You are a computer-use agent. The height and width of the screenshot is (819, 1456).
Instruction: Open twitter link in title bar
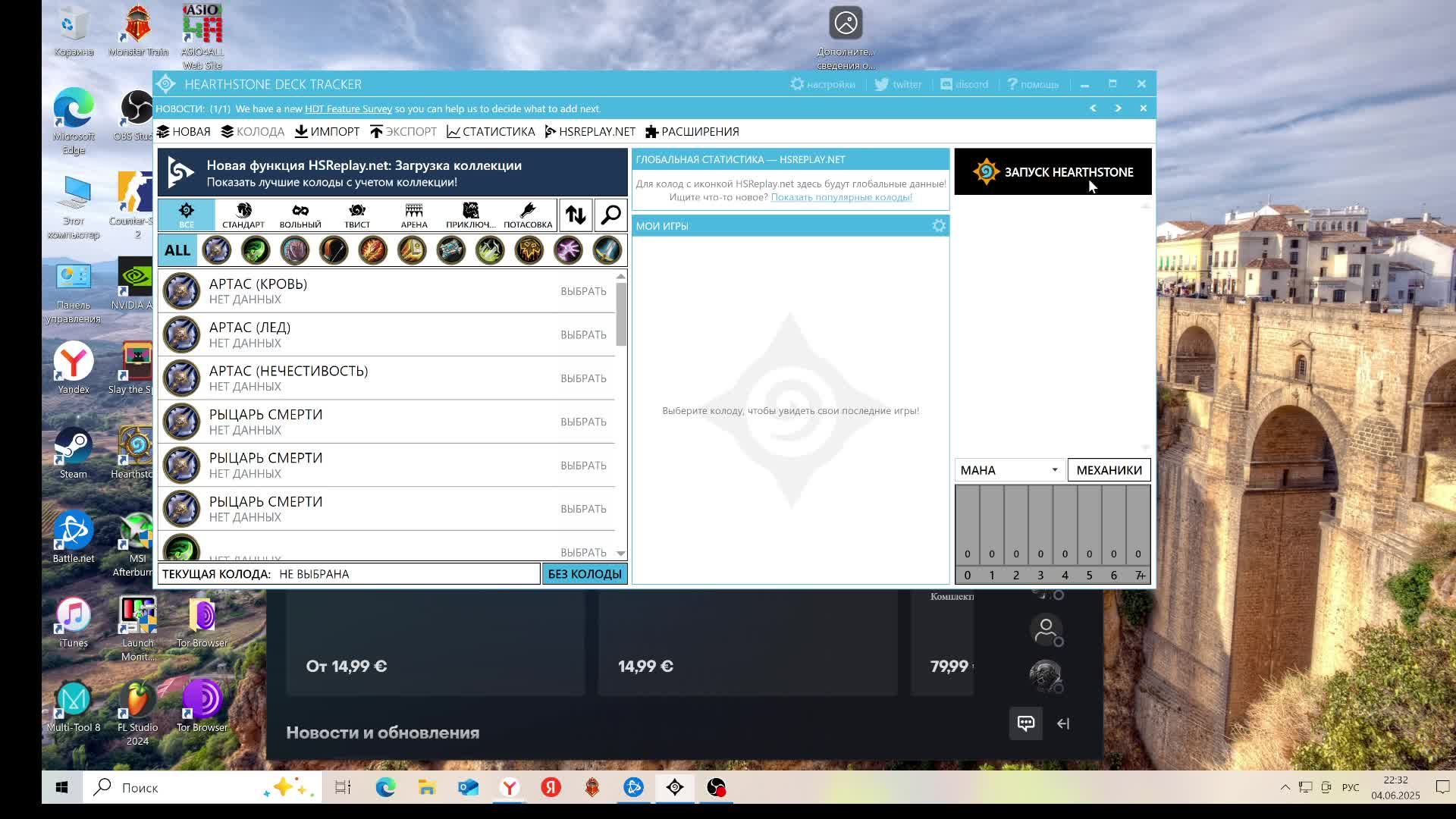[898, 84]
